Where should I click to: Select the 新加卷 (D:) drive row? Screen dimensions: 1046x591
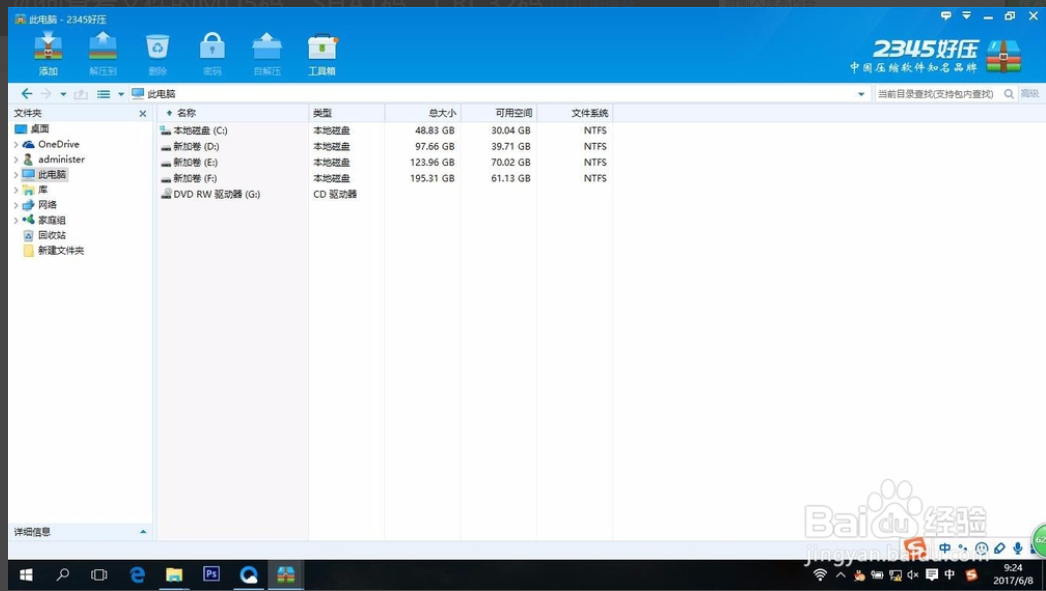click(x=385, y=147)
